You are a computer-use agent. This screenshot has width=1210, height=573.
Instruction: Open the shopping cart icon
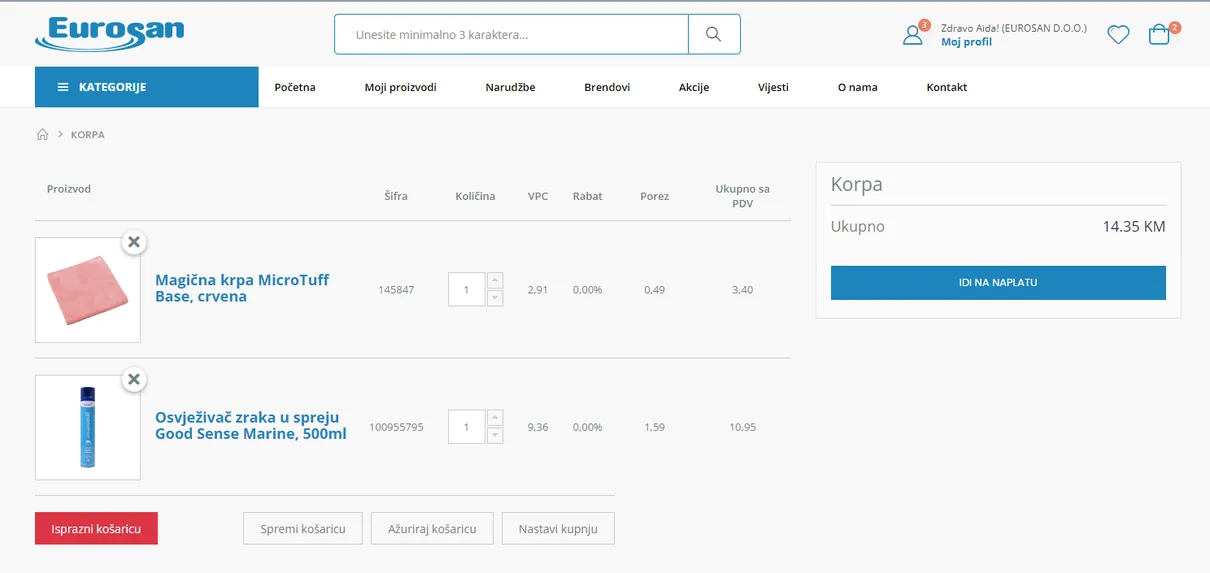point(1159,35)
